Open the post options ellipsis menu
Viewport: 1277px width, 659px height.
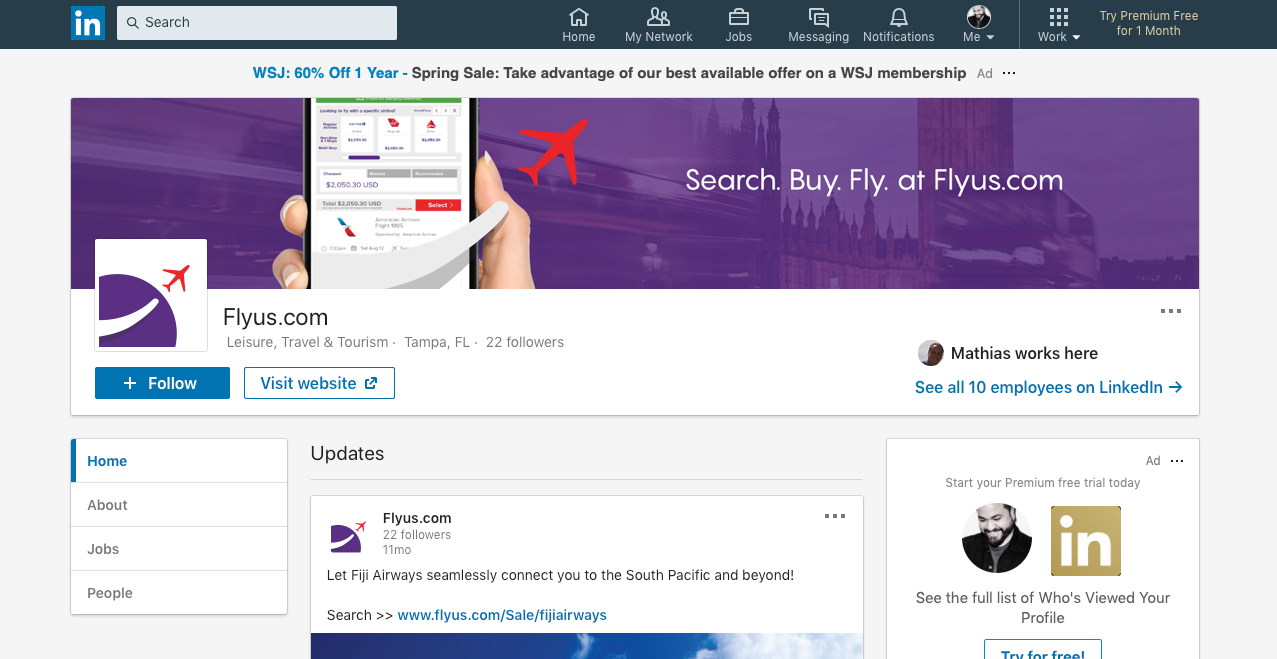point(835,517)
